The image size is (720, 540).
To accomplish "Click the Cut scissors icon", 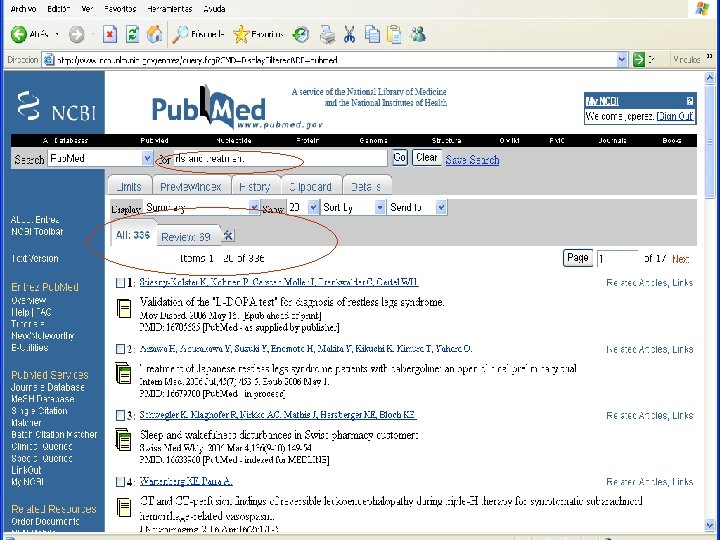I will 349,34.
